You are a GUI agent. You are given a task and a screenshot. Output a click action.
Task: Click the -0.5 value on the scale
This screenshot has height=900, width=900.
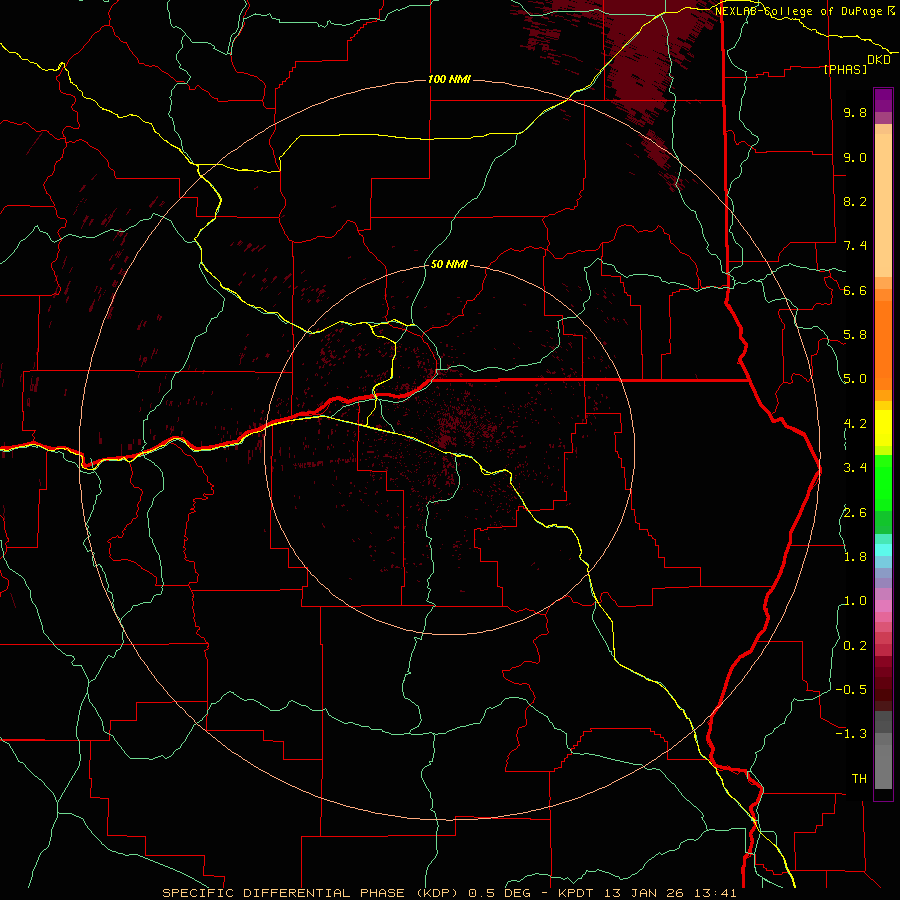tap(851, 690)
